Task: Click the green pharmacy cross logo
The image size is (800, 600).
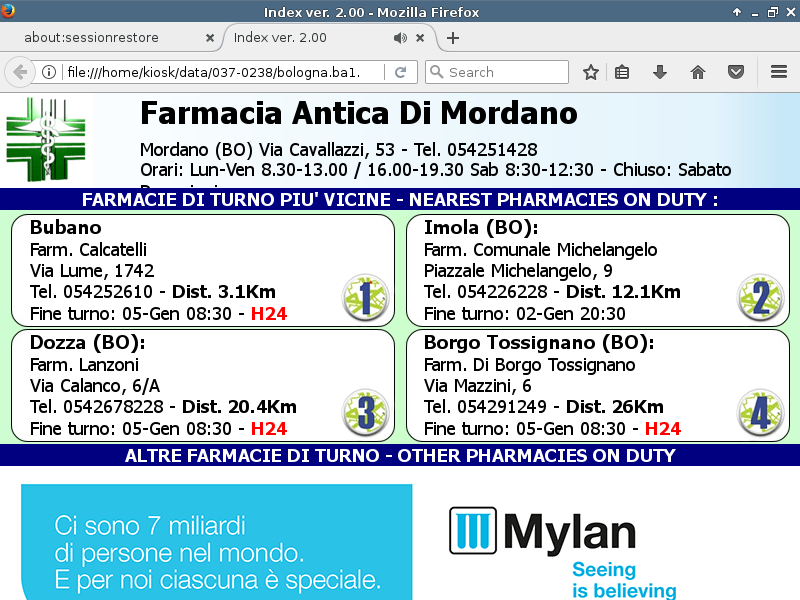Action: [x=47, y=139]
